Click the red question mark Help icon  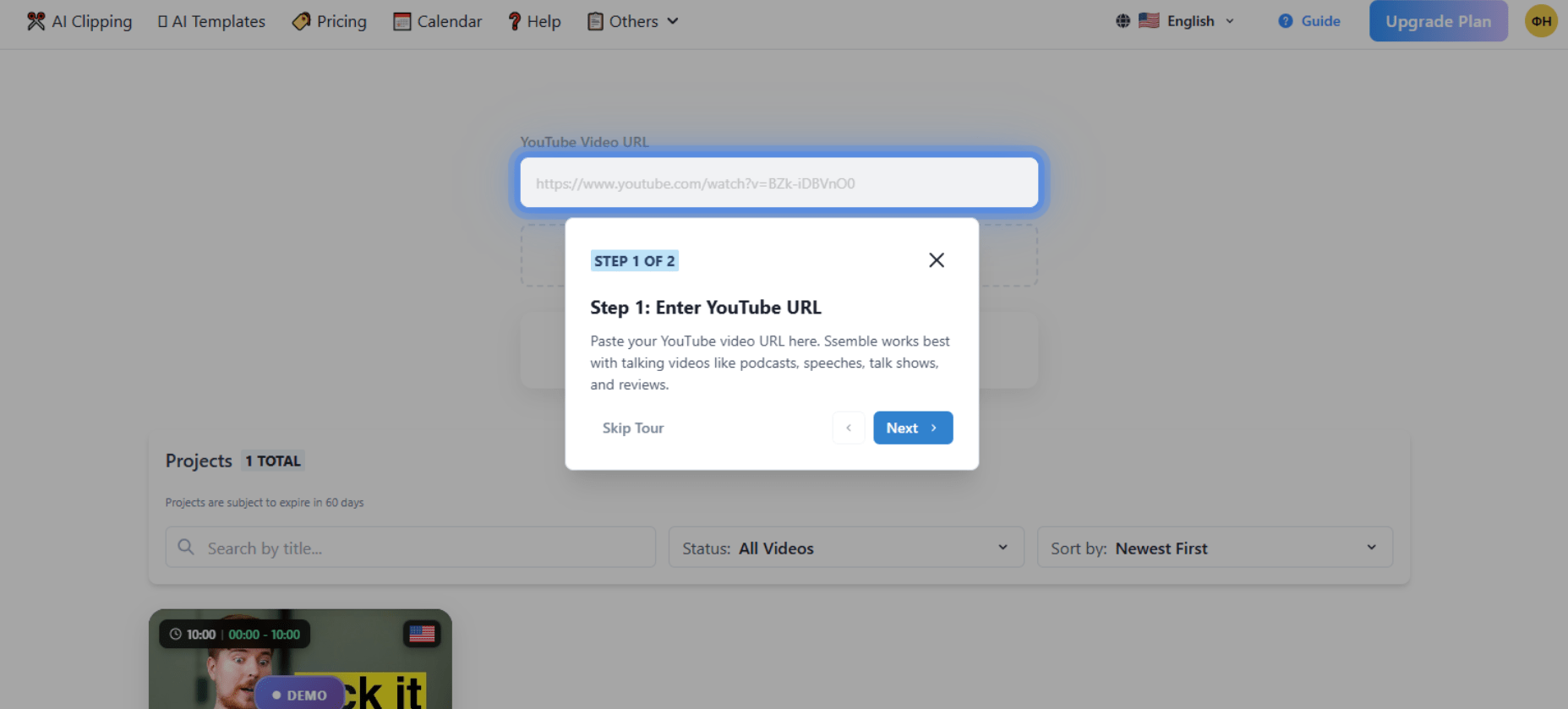(x=514, y=21)
